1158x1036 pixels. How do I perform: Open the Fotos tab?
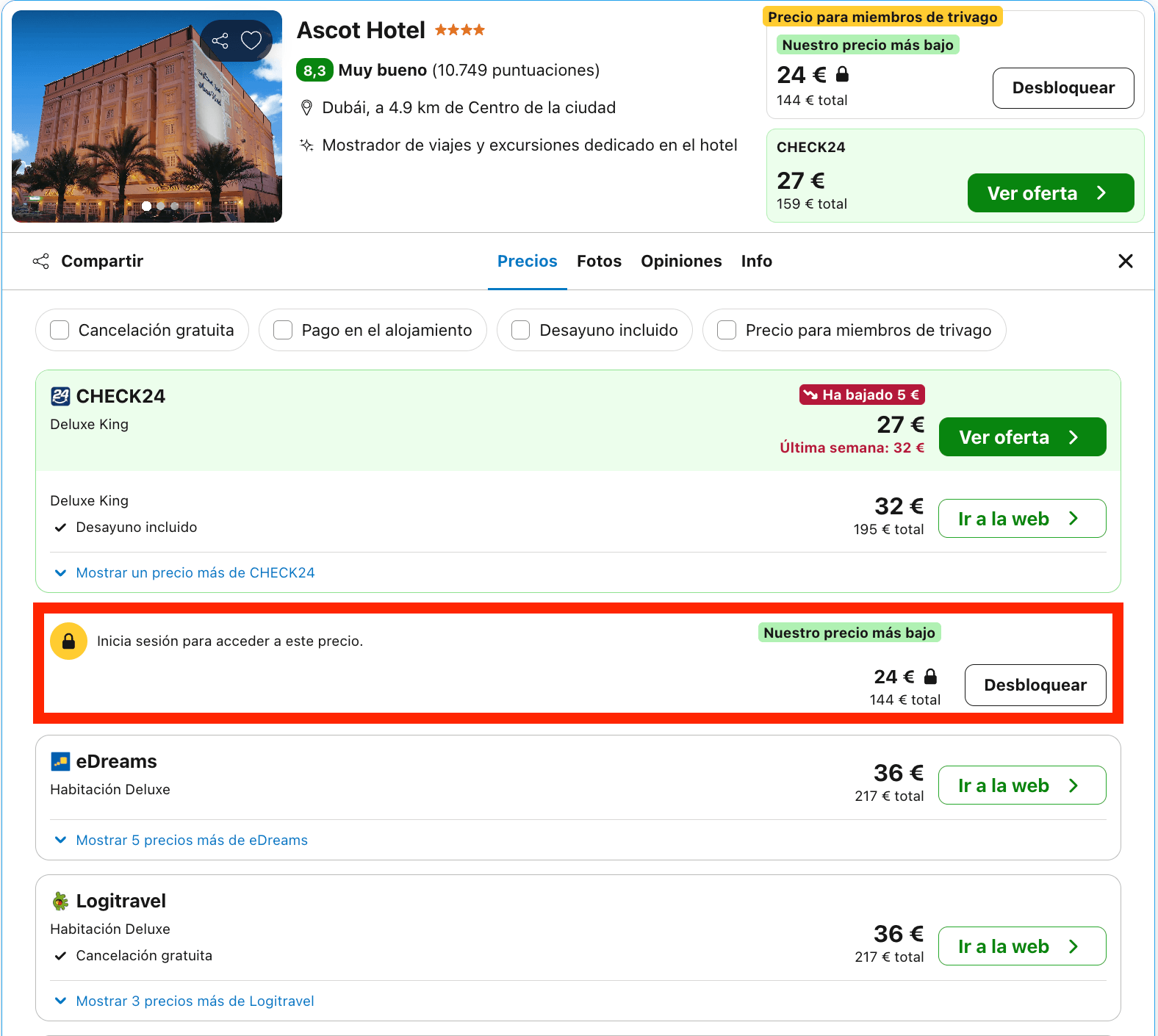click(x=599, y=261)
